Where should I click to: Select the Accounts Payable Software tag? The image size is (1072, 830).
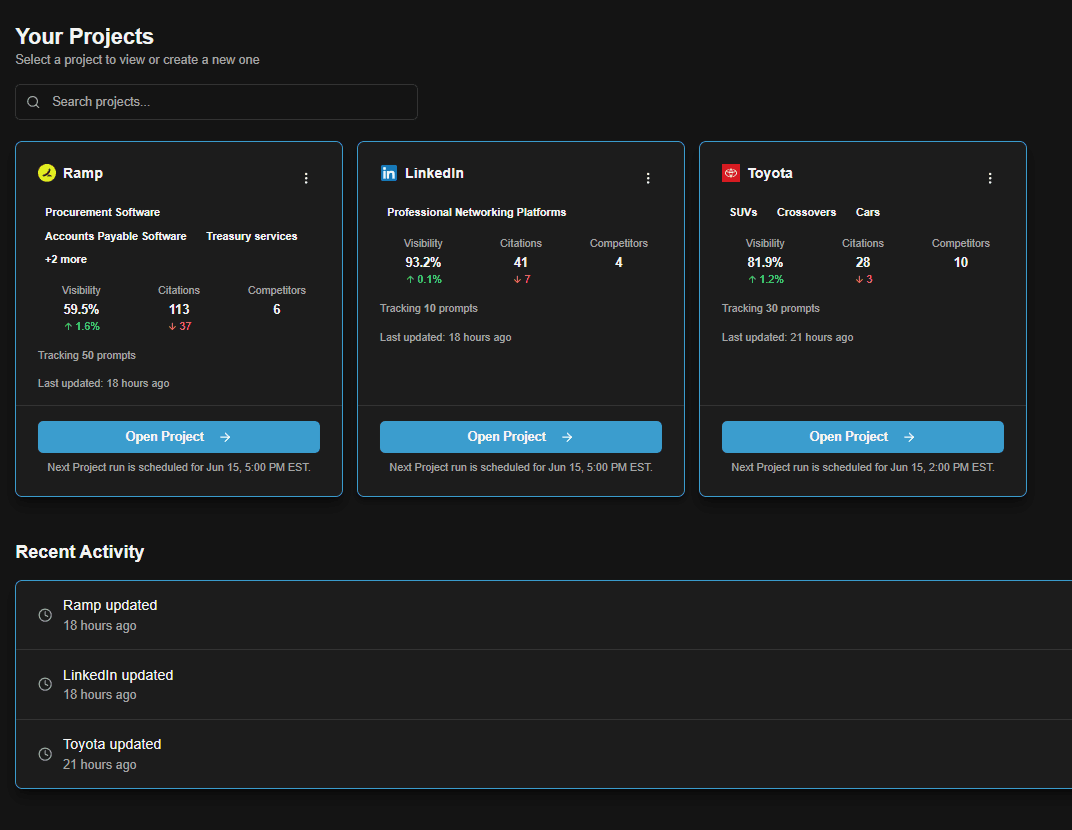pos(116,236)
